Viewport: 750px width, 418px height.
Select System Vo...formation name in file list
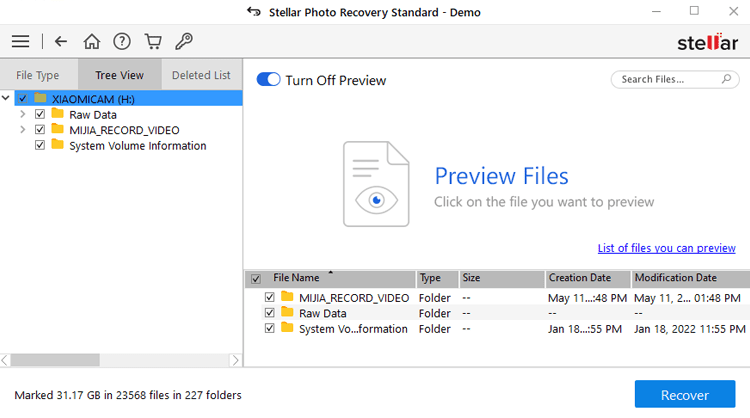353,329
